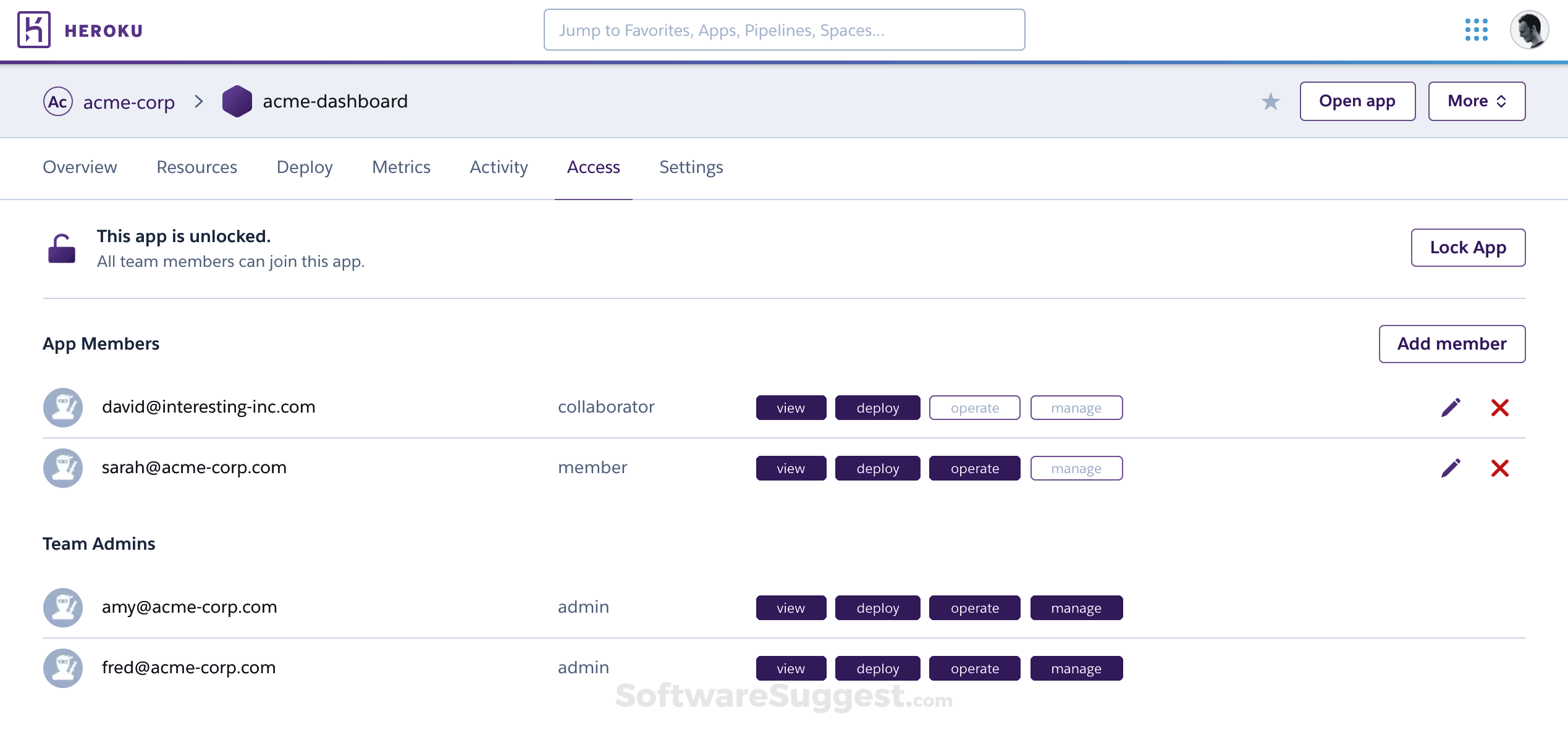Open the acme-corp team breadcrumb
Image resolution: width=1568 pixels, height=756 pixels.
pos(129,101)
